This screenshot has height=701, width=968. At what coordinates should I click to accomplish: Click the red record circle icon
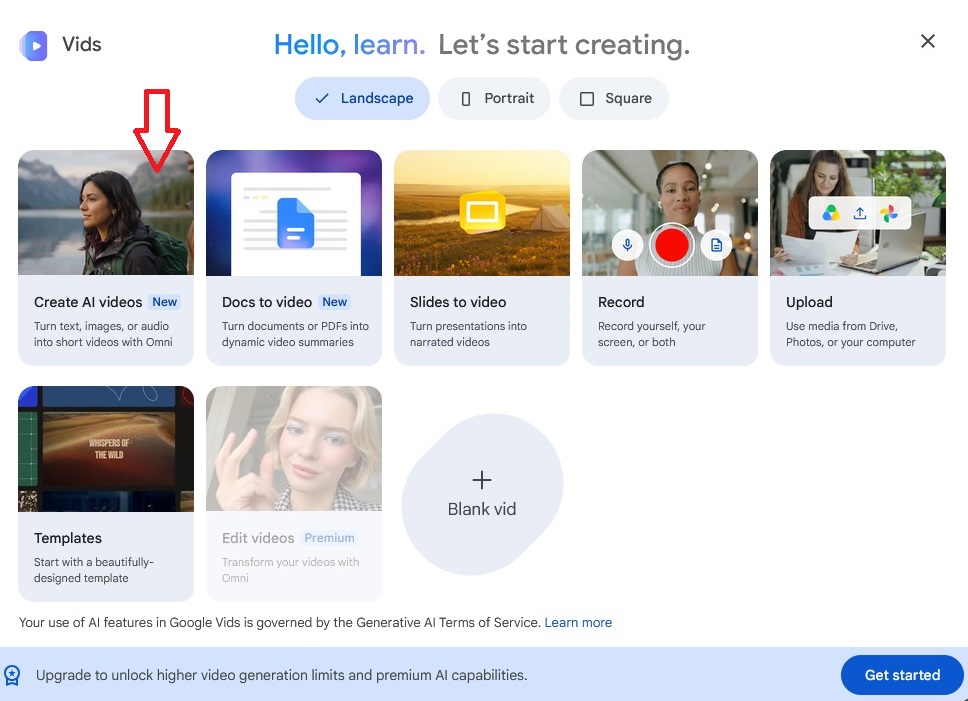672,245
